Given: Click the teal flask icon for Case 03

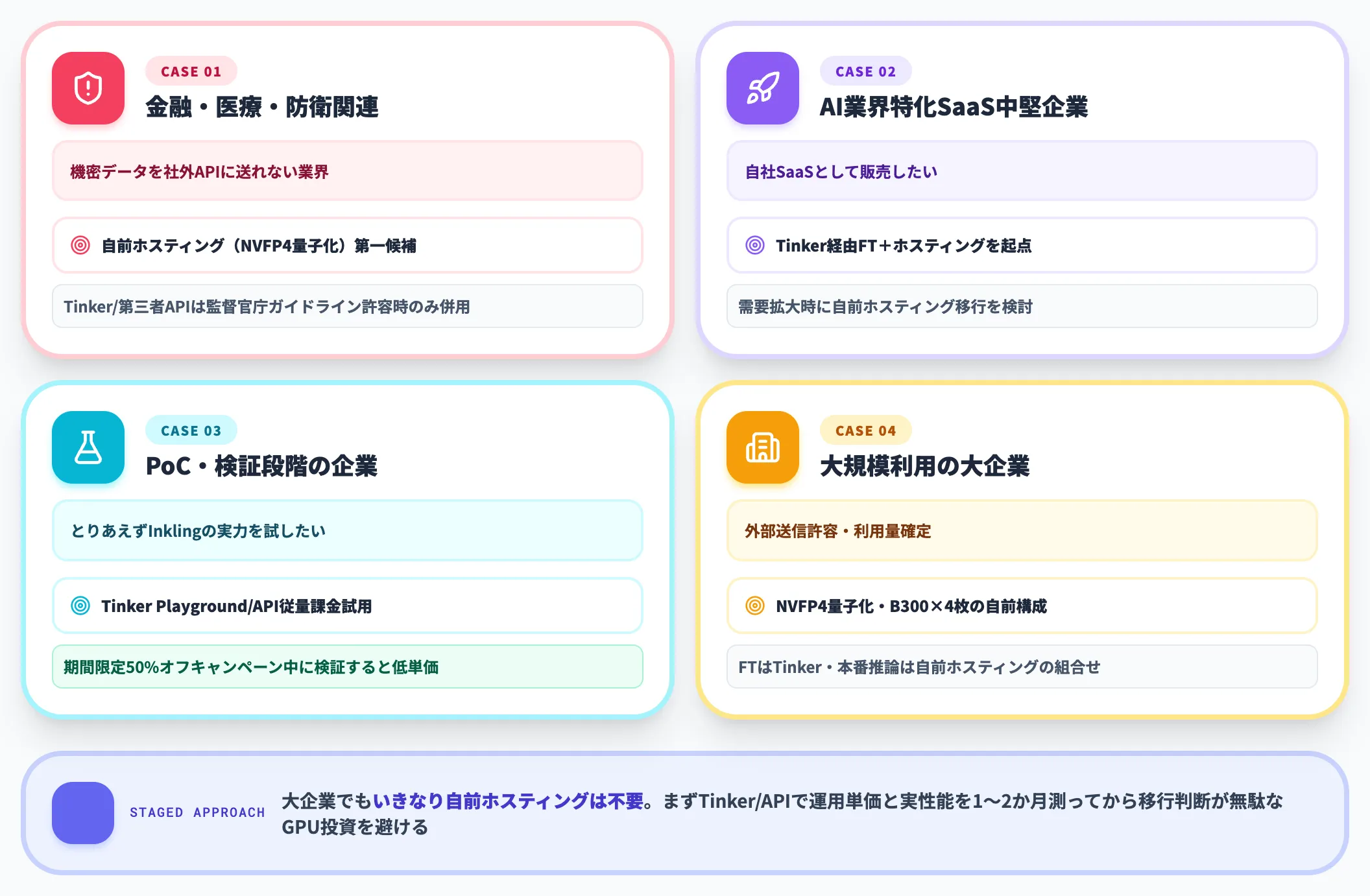Looking at the screenshot, I should pyautogui.click(x=88, y=447).
